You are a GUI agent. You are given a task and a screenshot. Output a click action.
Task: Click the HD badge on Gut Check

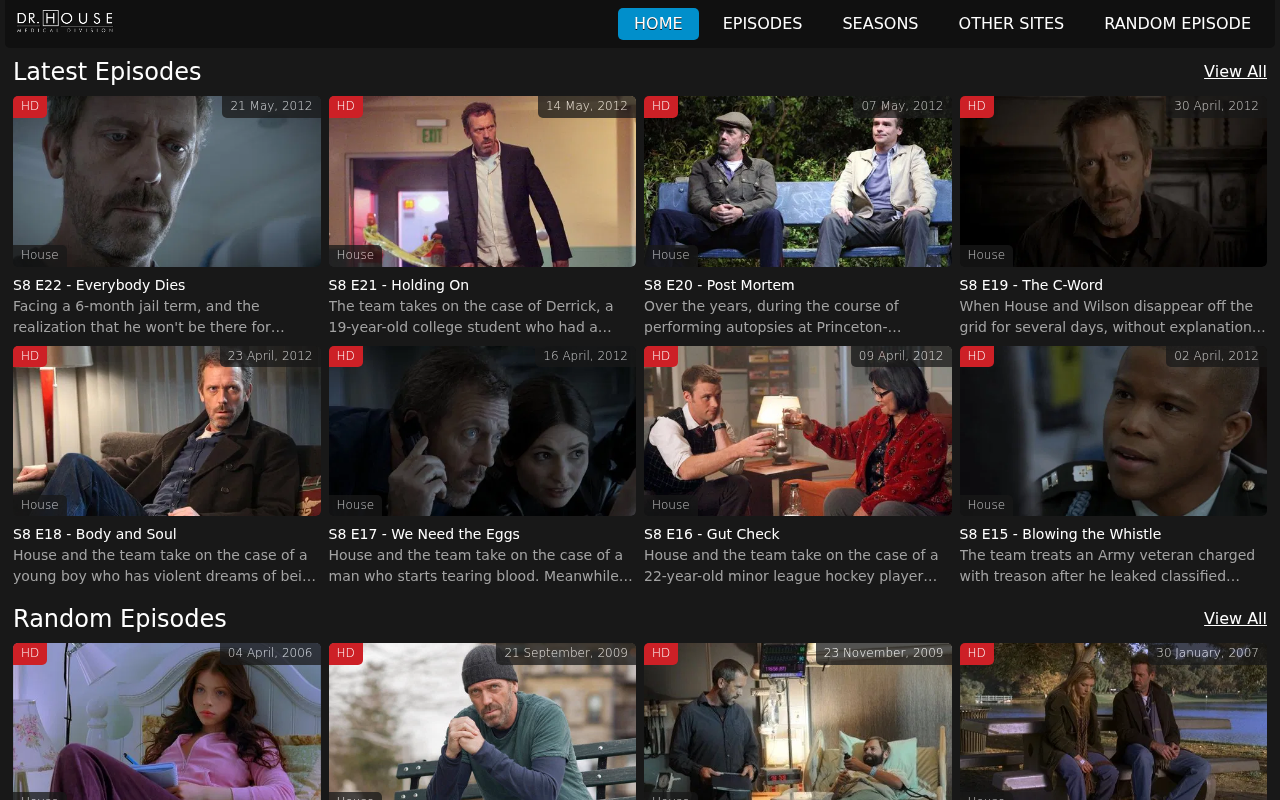click(661, 357)
